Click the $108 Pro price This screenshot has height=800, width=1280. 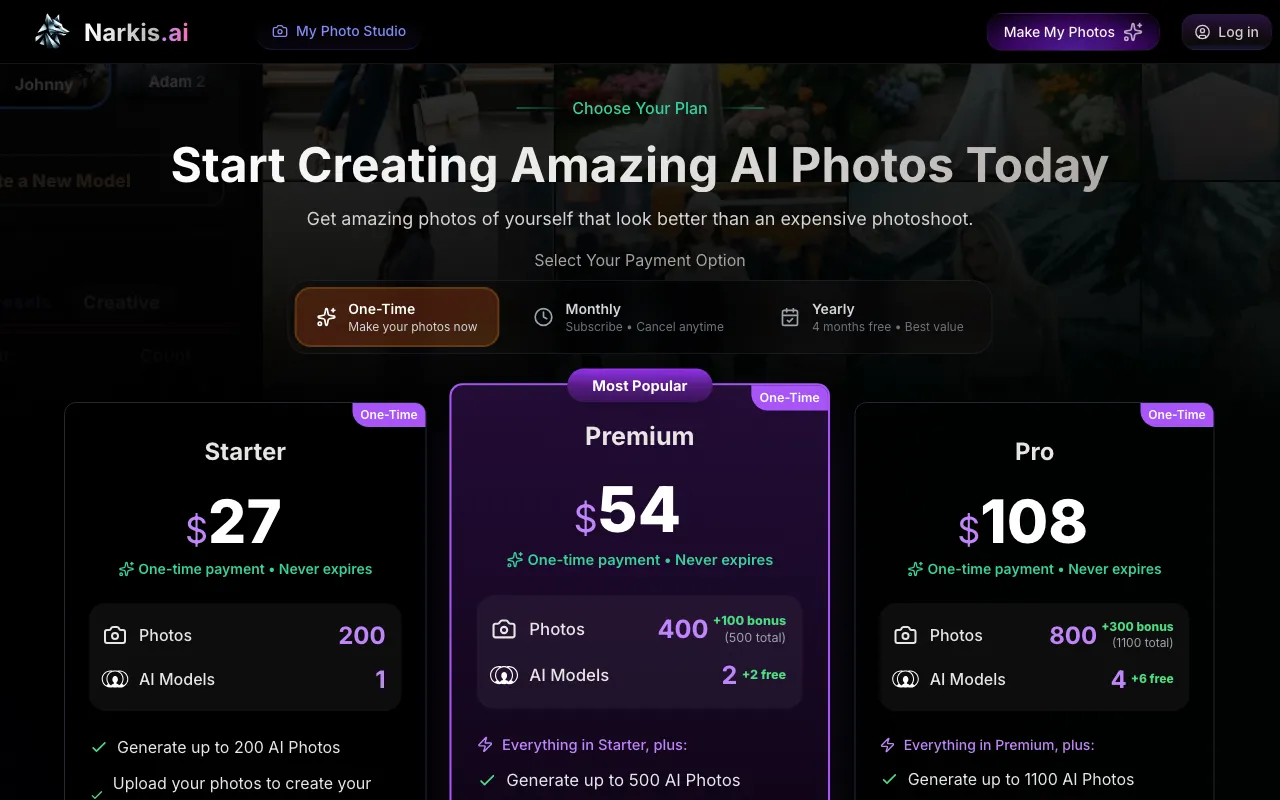[1022, 522]
